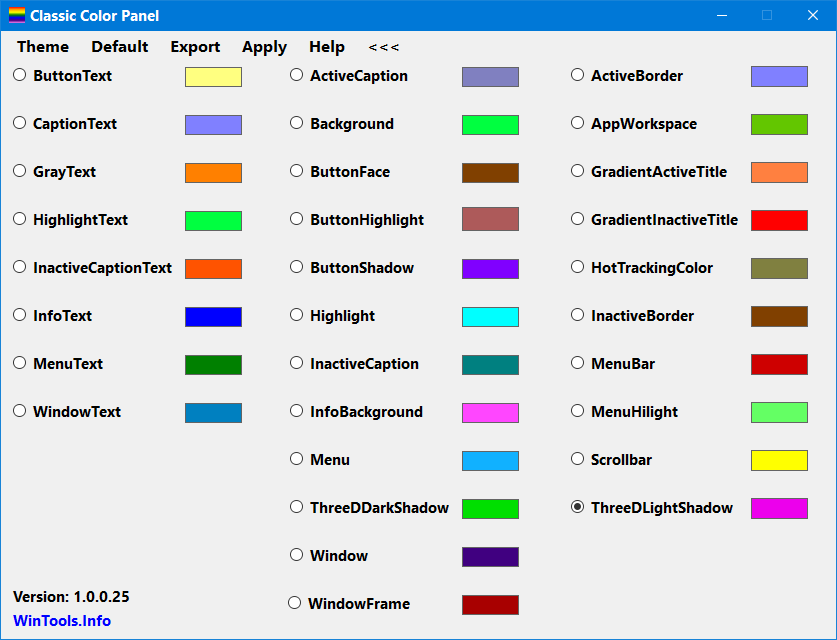Click the MenuHilight light green swatch
This screenshot has height=640, width=837.
tap(779, 412)
